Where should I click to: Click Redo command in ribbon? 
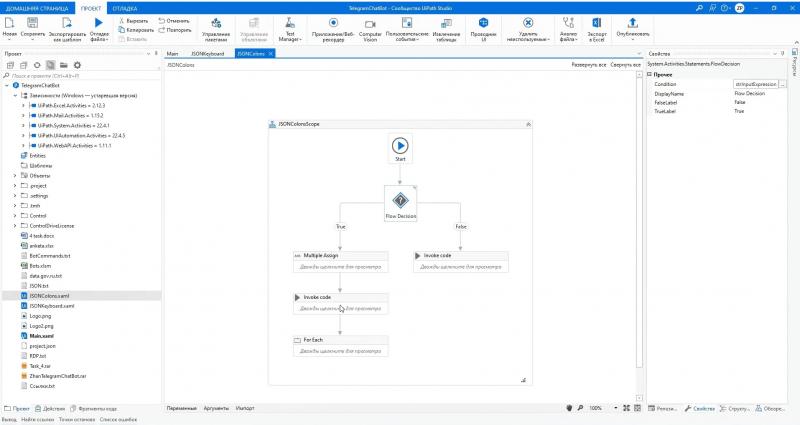(175, 30)
